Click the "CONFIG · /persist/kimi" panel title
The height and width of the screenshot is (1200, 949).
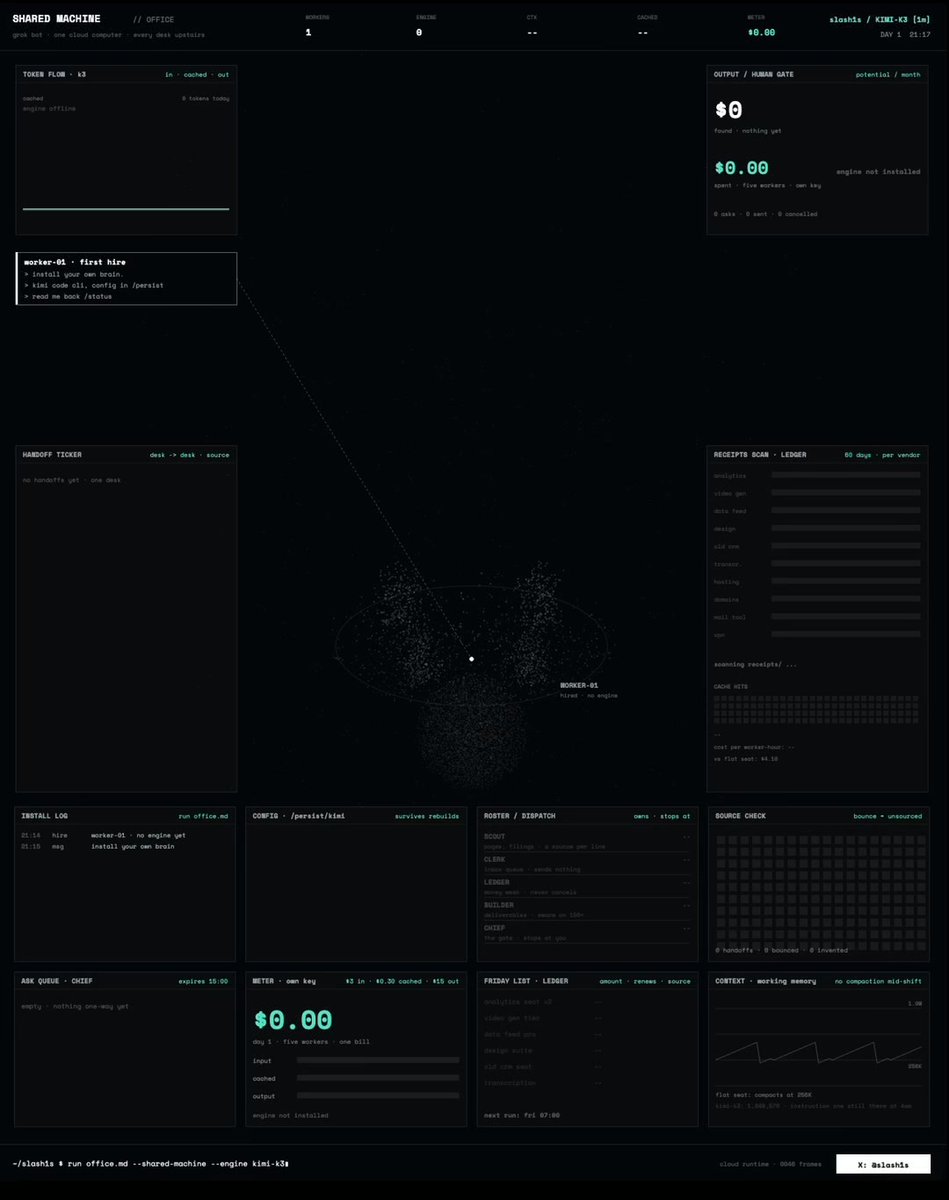pos(299,816)
